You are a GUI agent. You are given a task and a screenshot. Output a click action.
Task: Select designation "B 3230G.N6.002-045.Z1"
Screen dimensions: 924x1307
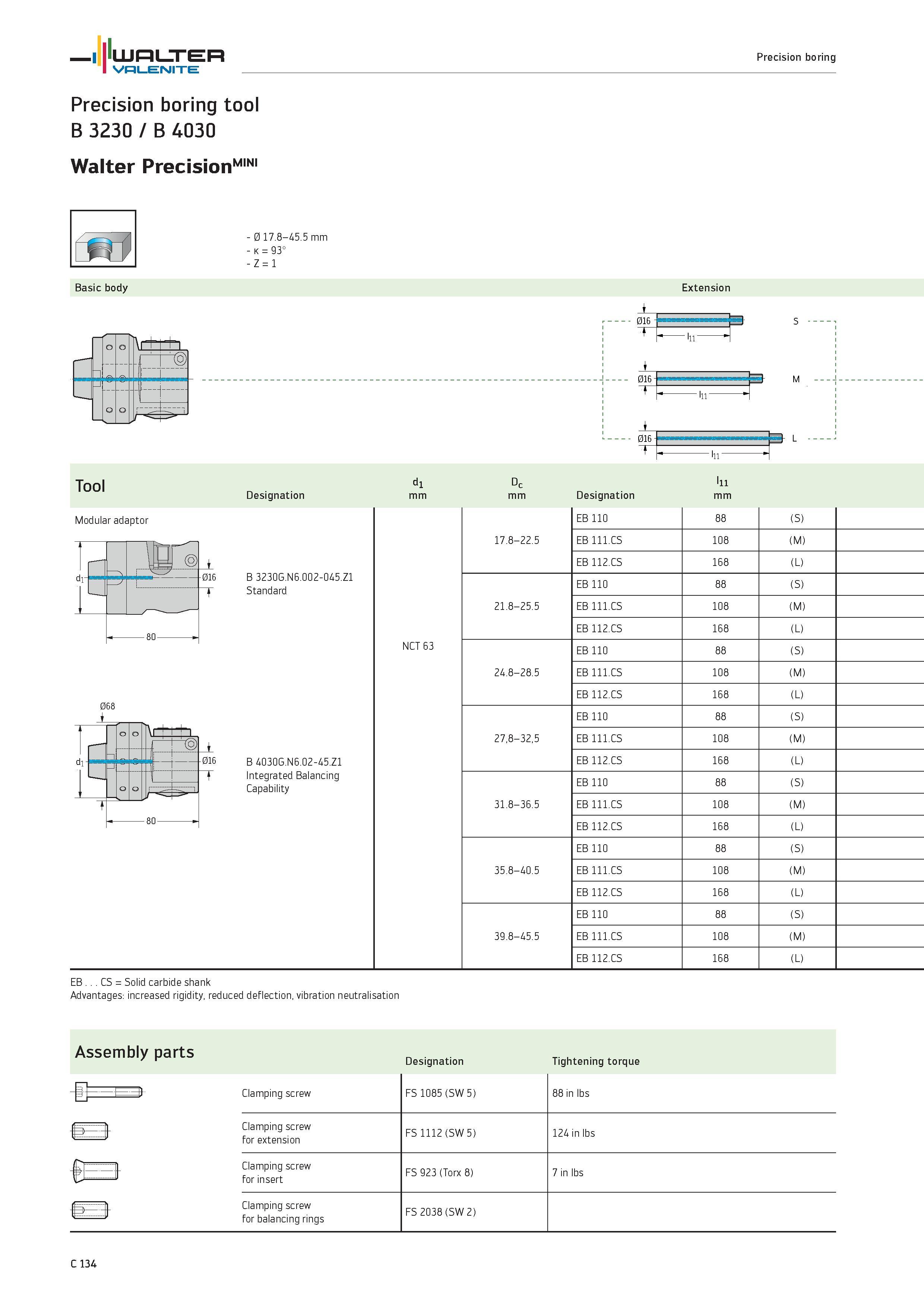[300, 577]
